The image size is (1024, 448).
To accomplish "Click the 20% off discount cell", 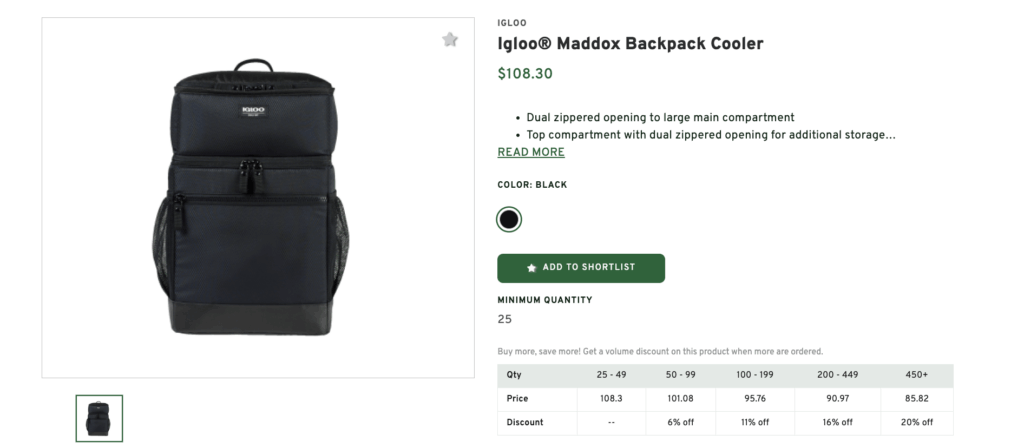I will click(x=917, y=423).
